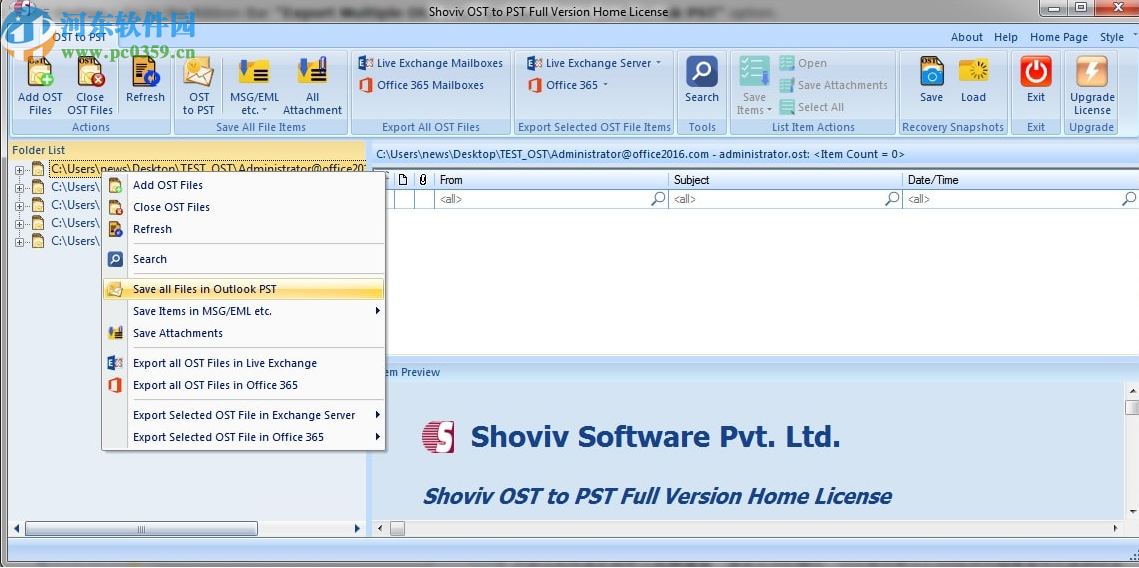Open the Home Page link
Viewport: 1139px width, 568px height.
point(1059,37)
